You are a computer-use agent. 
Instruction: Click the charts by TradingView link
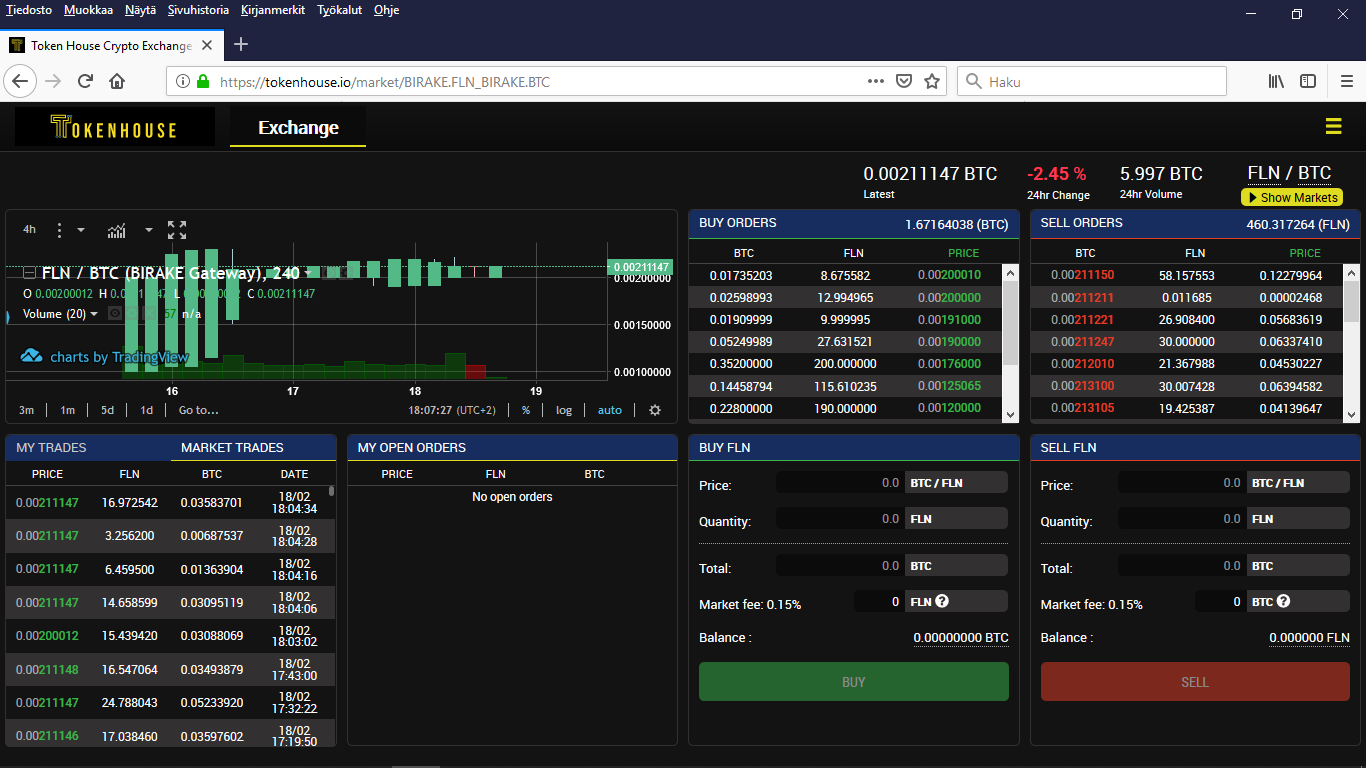[119, 357]
